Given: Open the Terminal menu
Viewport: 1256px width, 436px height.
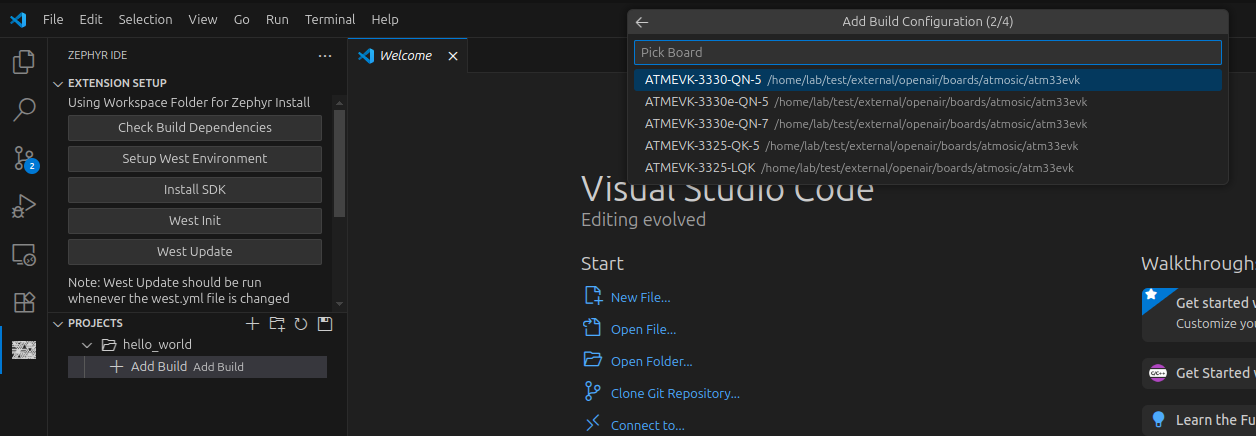Looking at the screenshot, I should coord(330,19).
